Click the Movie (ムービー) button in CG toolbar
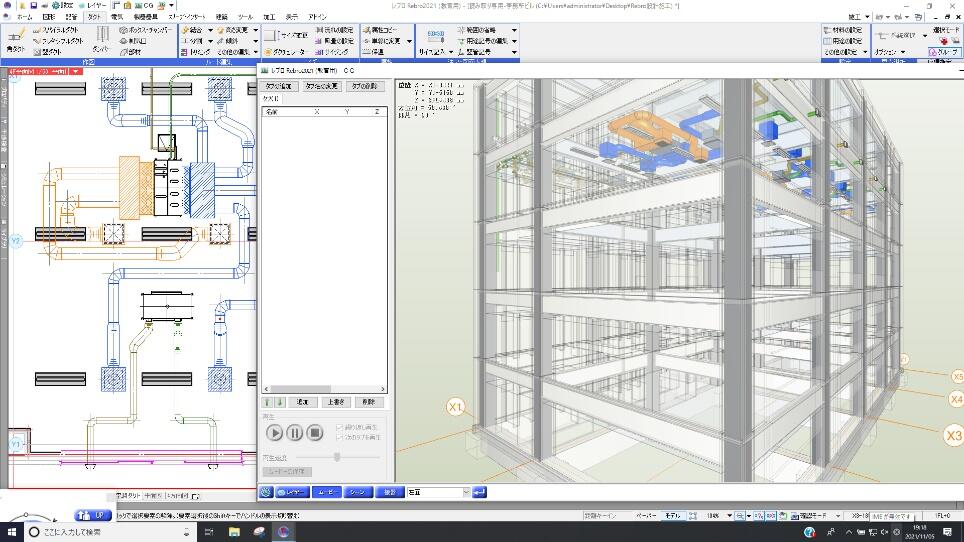The width and height of the screenshot is (964, 542). pos(326,492)
